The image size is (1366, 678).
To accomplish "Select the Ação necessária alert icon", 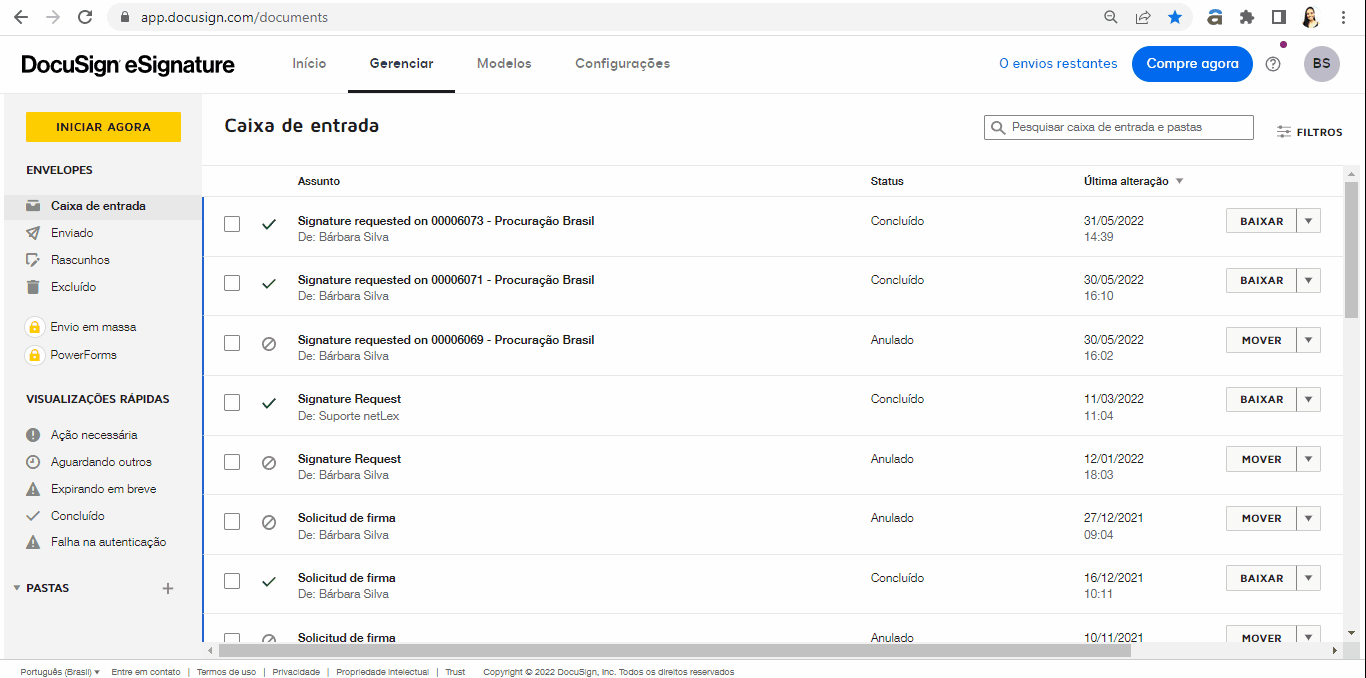I will pyautogui.click(x=33, y=435).
